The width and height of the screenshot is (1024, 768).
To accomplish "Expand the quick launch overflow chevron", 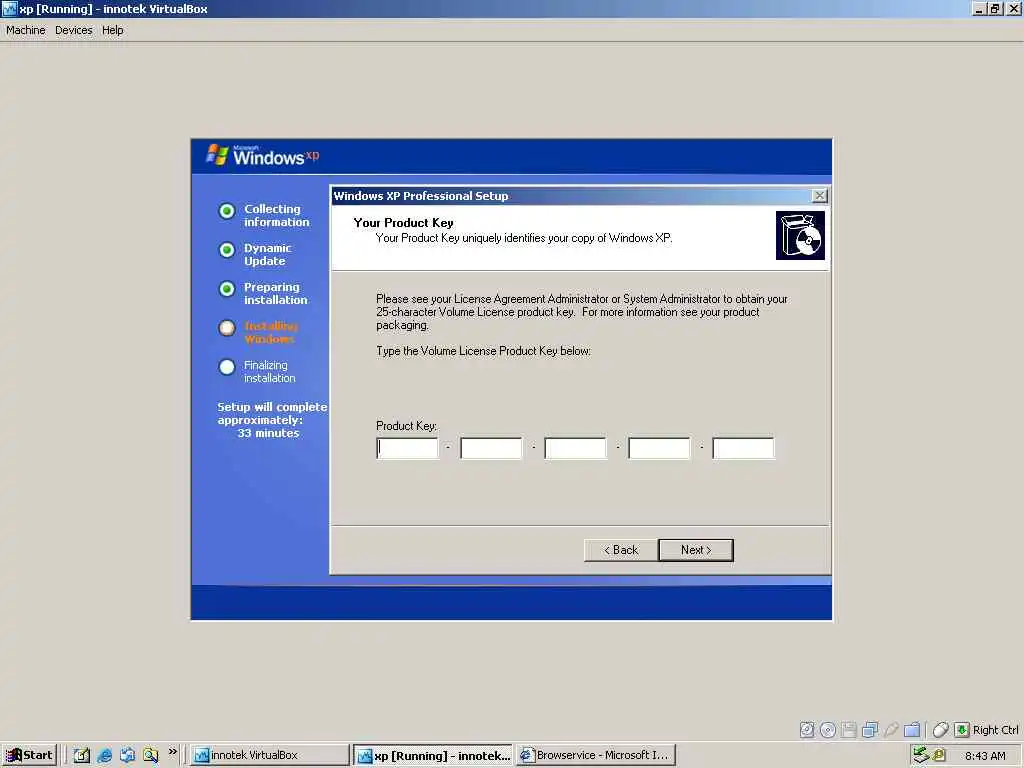I will [x=172, y=752].
